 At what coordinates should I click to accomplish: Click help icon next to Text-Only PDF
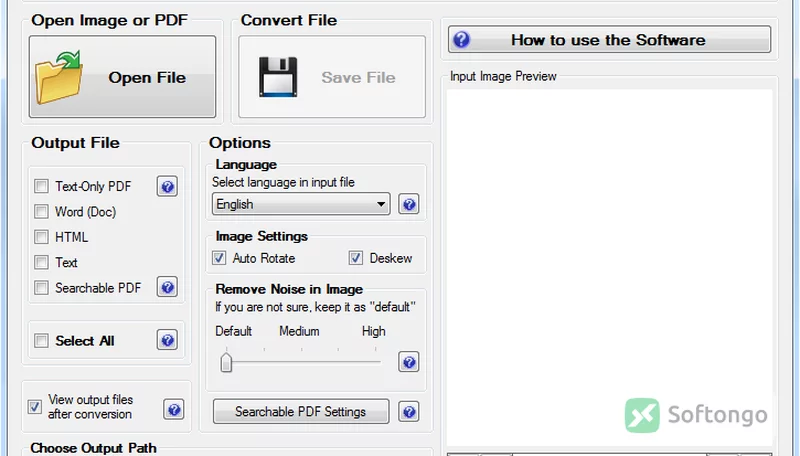point(167,187)
